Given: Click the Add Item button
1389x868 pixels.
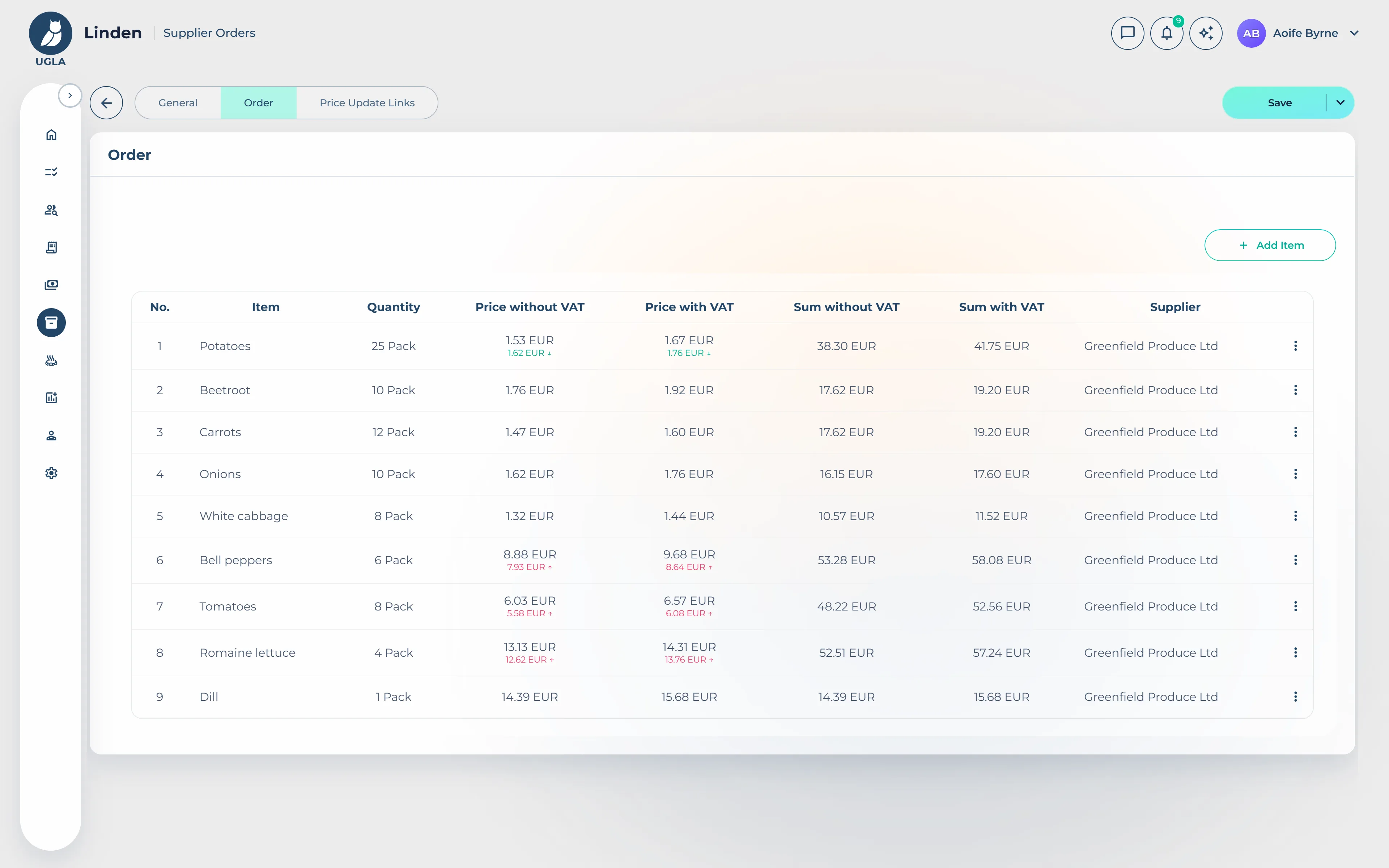Looking at the screenshot, I should tap(1270, 245).
